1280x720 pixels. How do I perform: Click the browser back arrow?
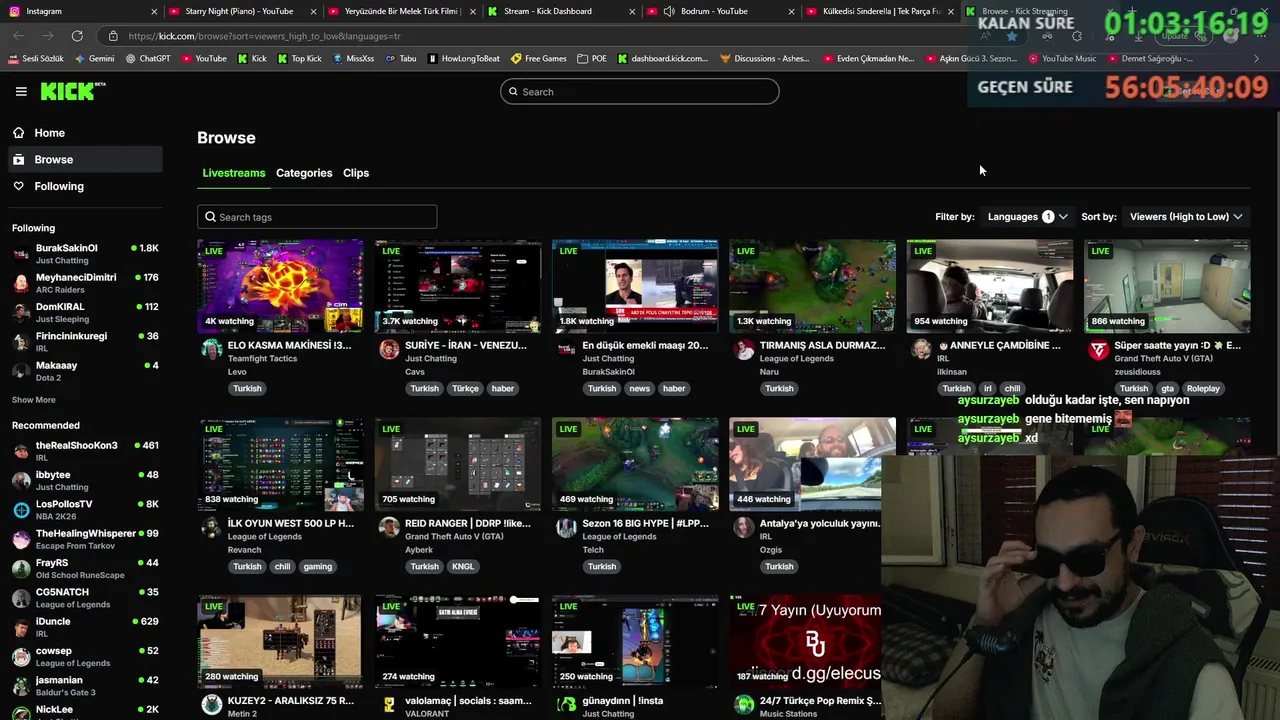pyautogui.click(x=19, y=36)
